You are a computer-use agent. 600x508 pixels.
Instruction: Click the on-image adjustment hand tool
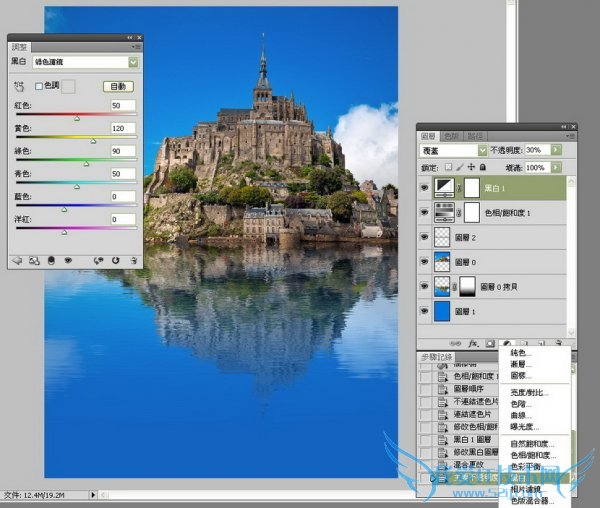(x=18, y=88)
